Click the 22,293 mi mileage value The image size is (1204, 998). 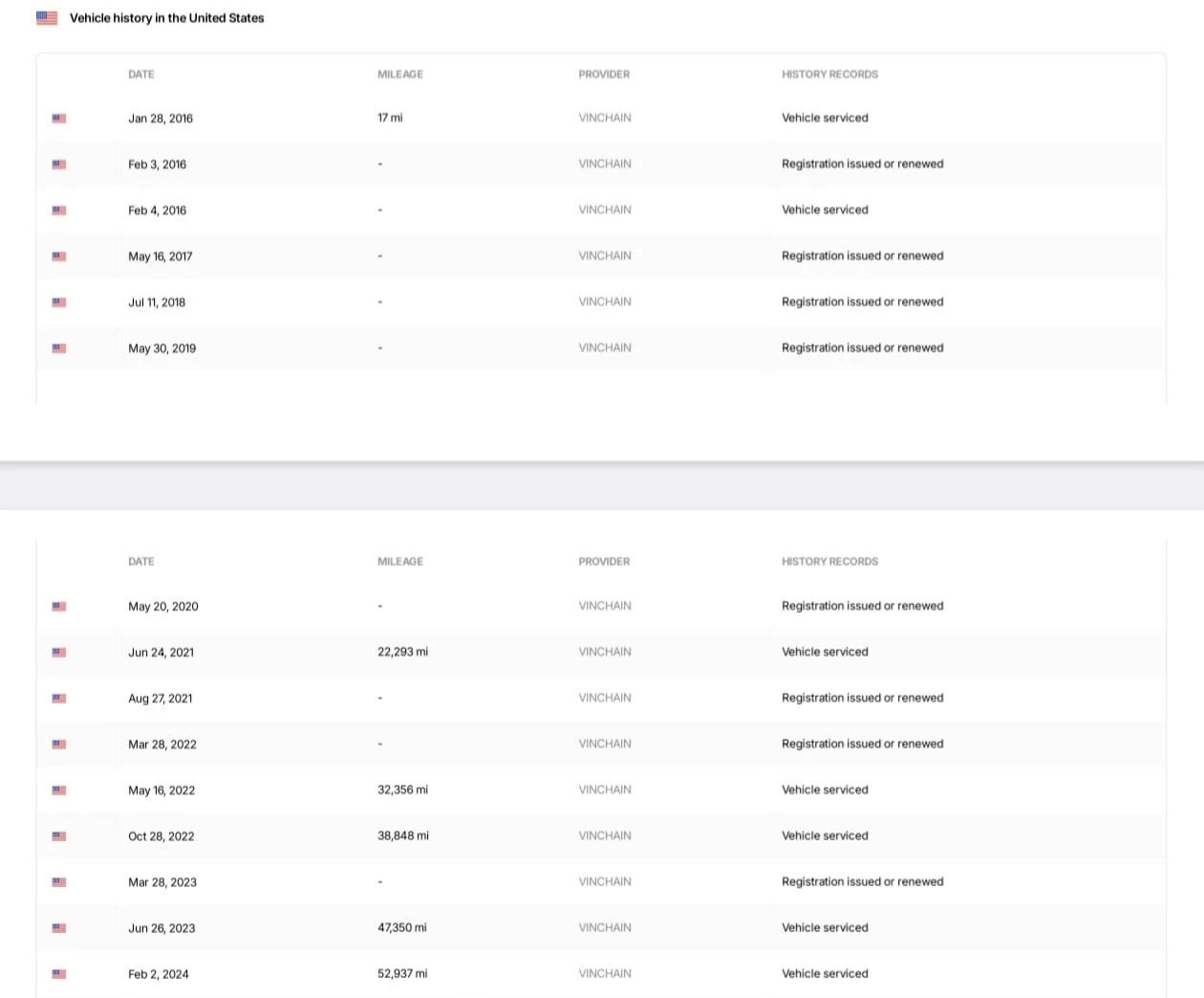tap(402, 652)
